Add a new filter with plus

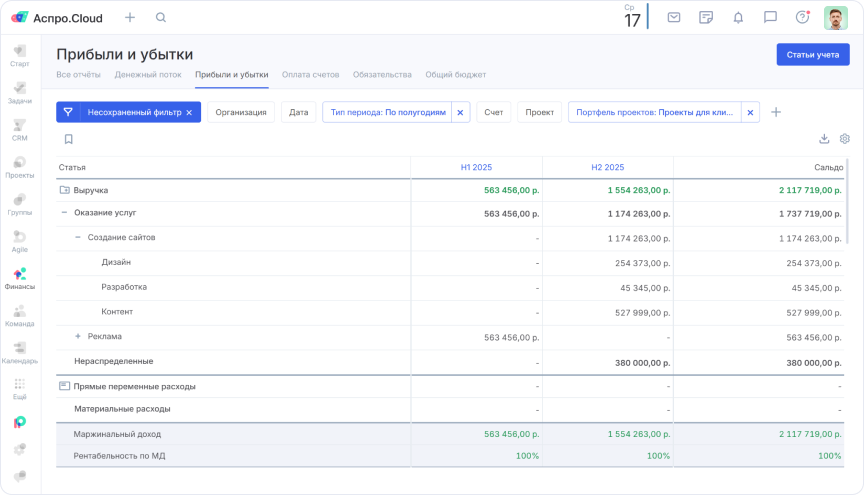(x=775, y=113)
